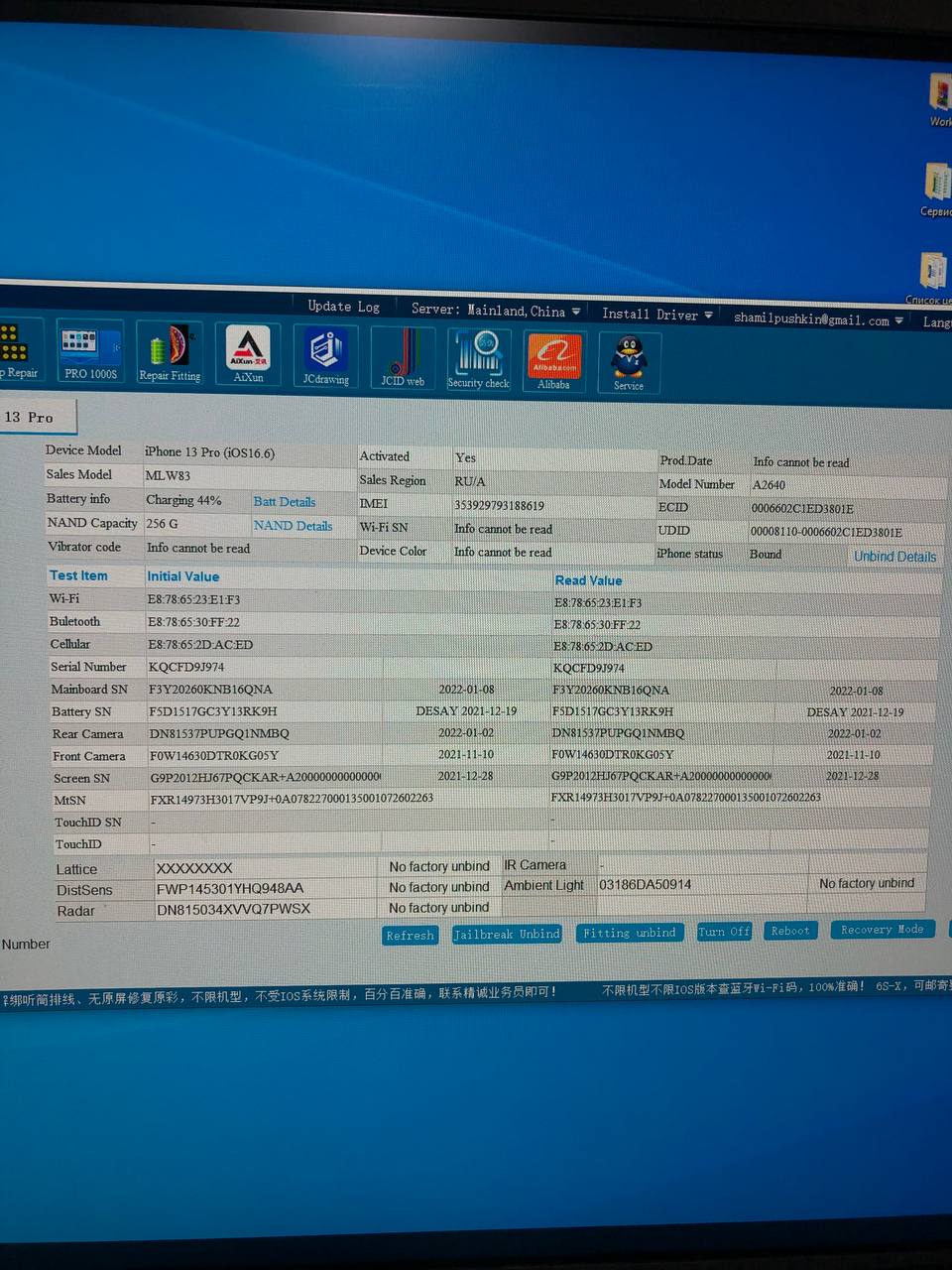Click the Ambient Light field 03186DA50914
The image size is (952, 1270).
point(702,885)
